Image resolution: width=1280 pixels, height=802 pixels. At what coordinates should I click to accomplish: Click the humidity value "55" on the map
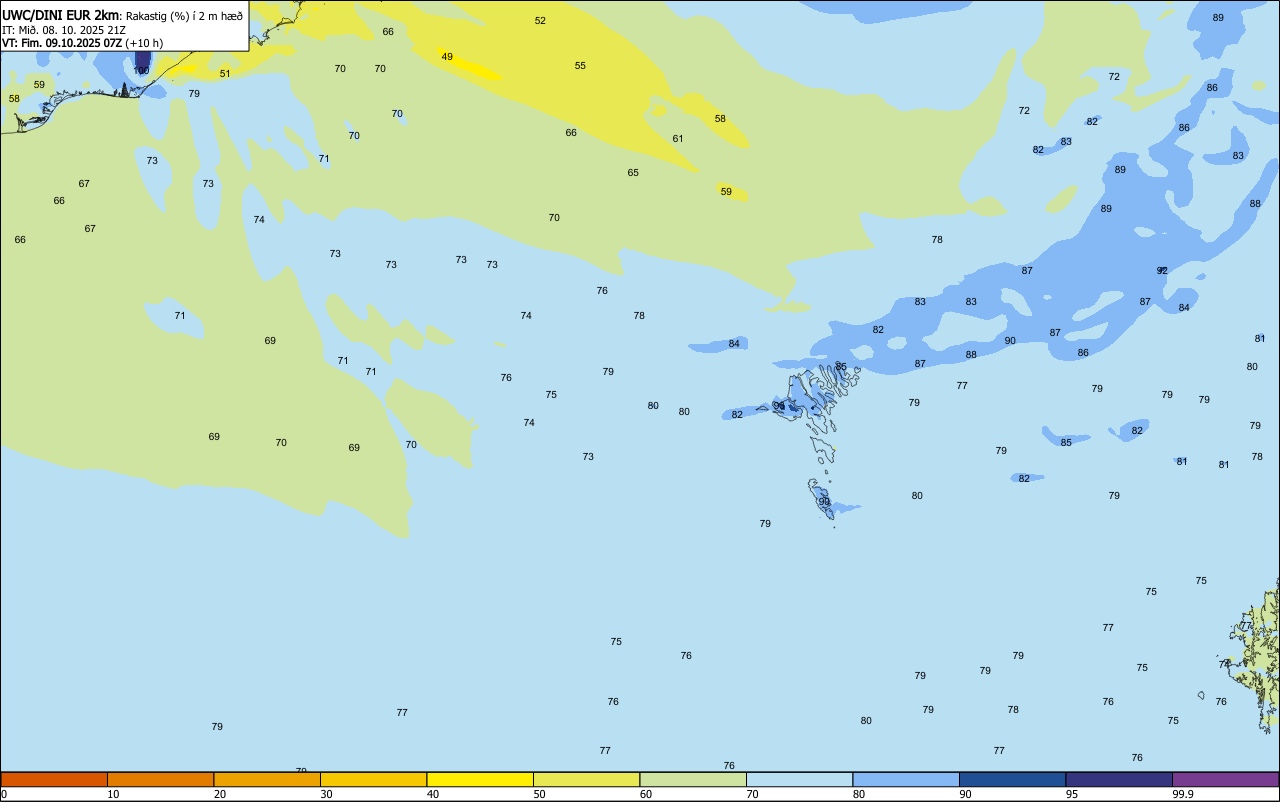click(580, 66)
